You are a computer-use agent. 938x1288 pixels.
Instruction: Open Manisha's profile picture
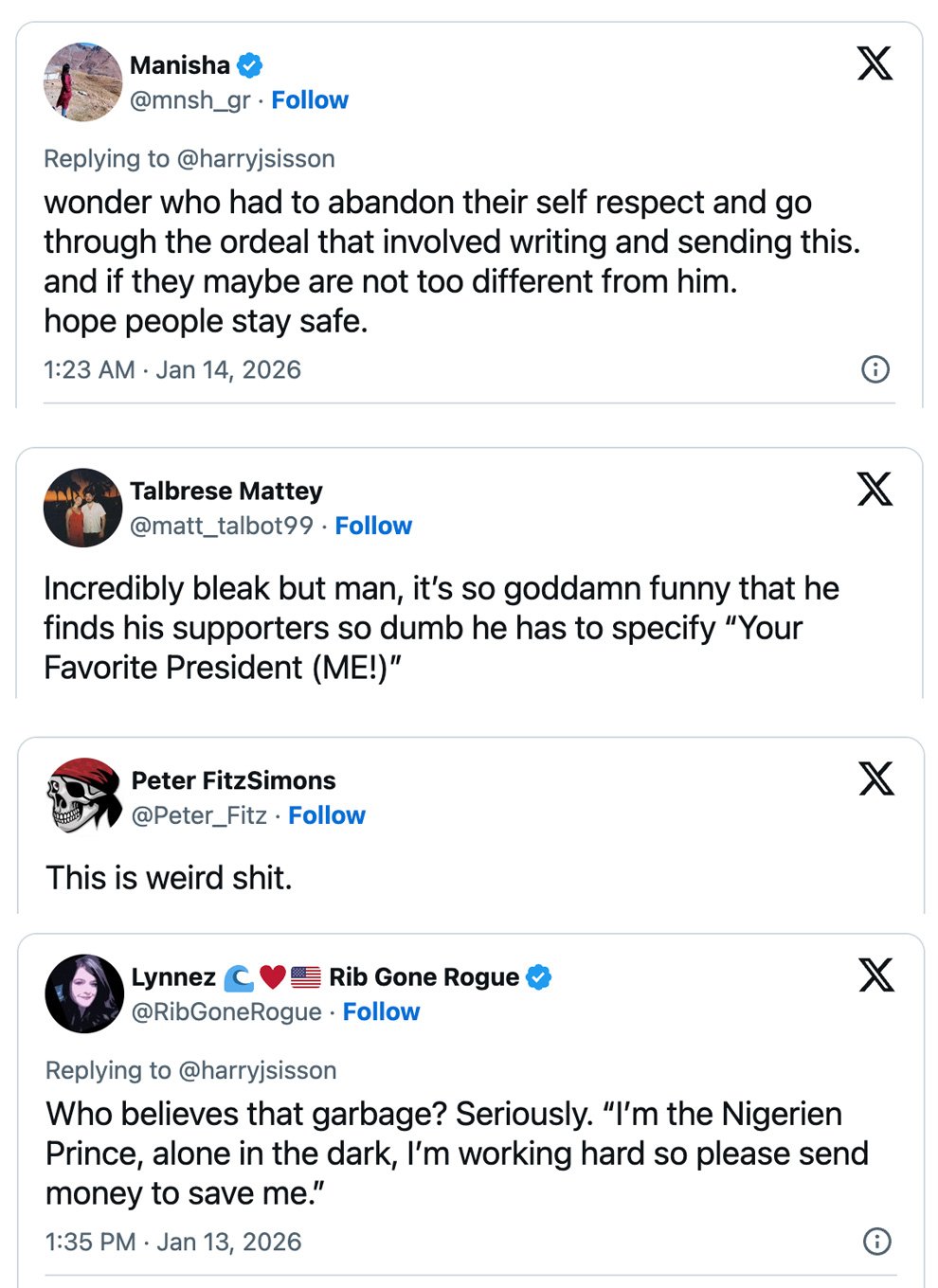coord(83,81)
